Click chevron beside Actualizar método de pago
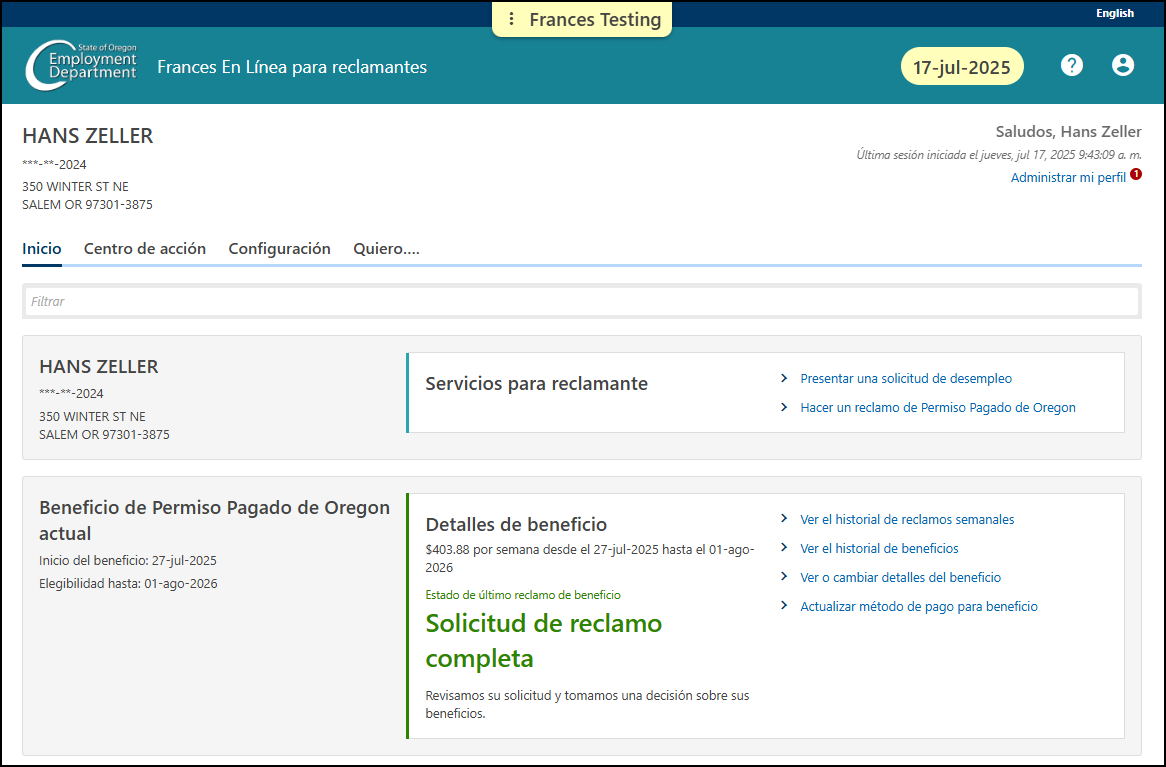This screenshot has width=1166, height=767. (x=784, y=606)
